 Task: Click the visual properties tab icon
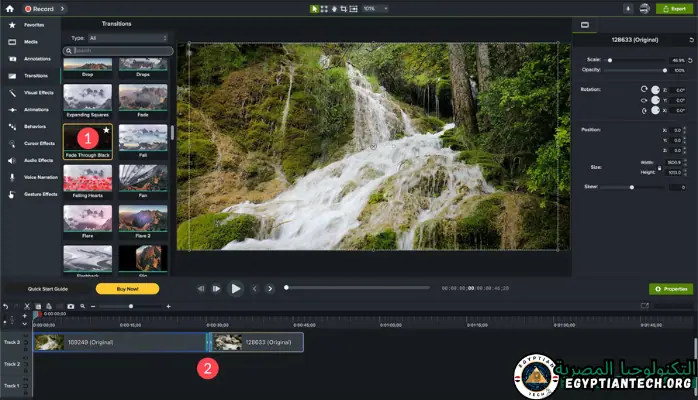584,25
